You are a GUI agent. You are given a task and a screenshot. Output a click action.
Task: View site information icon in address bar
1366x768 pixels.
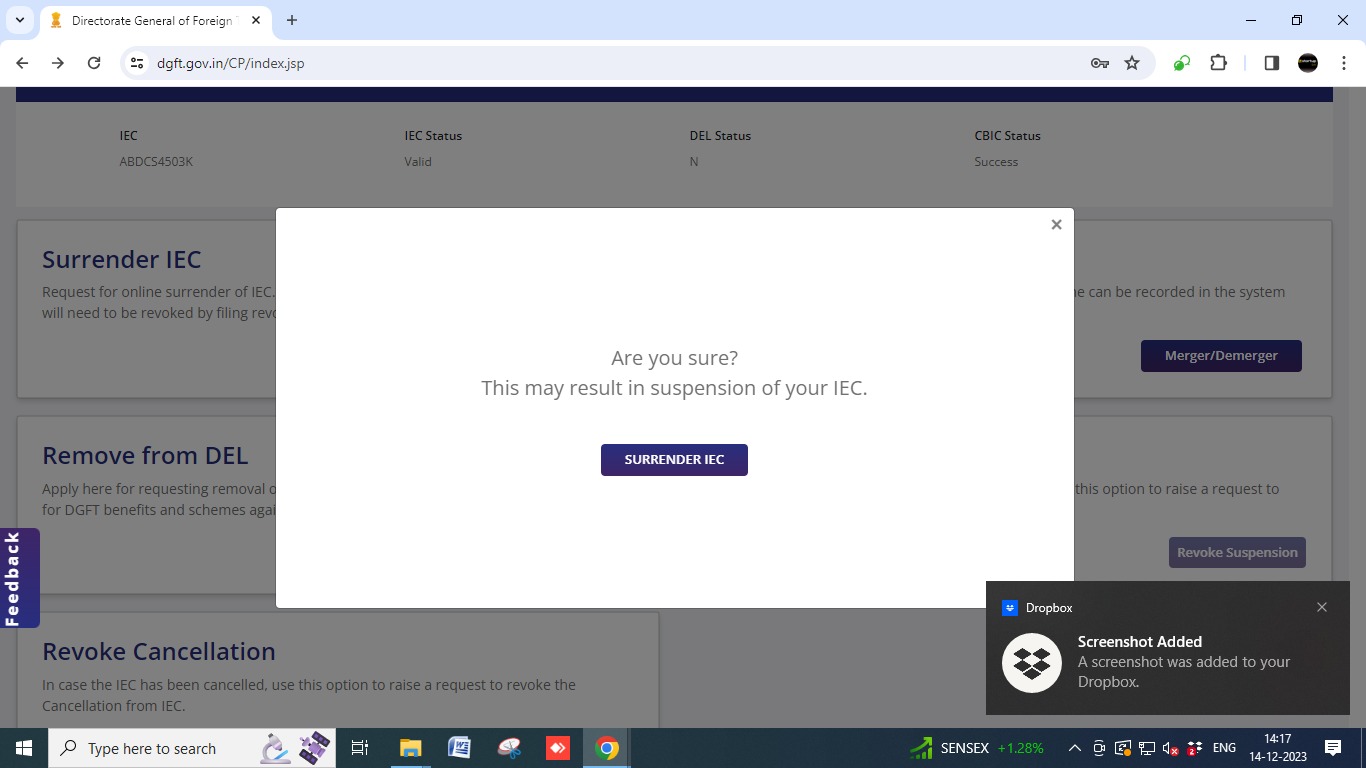coord(138,63)
